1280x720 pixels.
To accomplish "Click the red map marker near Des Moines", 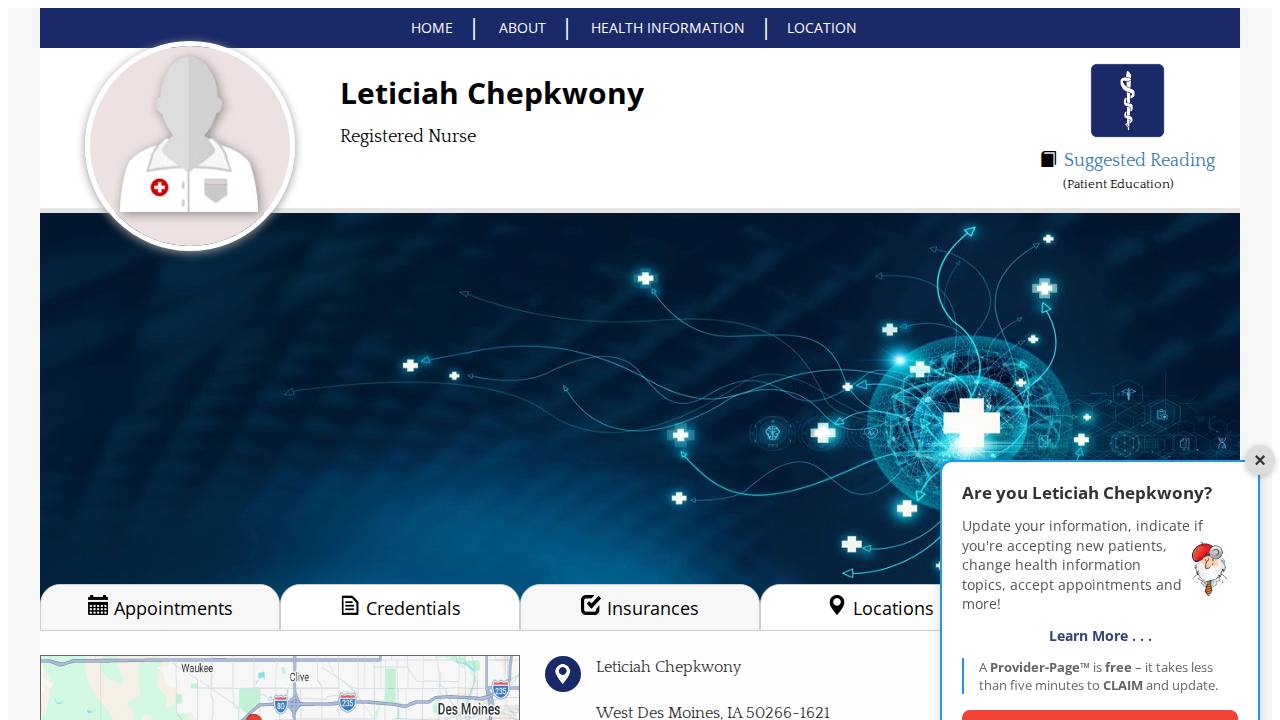I will [254, 715].
